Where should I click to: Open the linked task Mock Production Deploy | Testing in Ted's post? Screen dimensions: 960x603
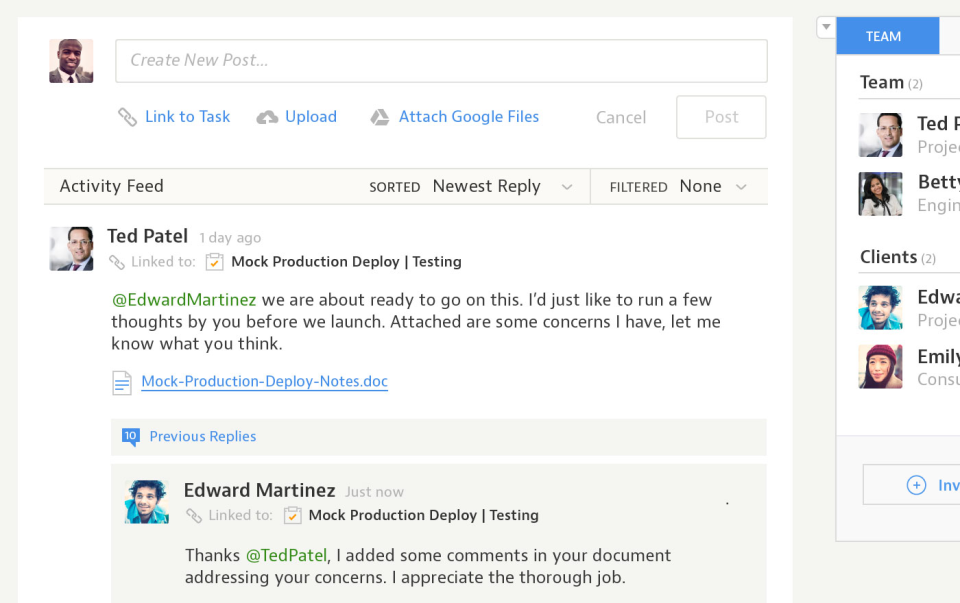346,262
